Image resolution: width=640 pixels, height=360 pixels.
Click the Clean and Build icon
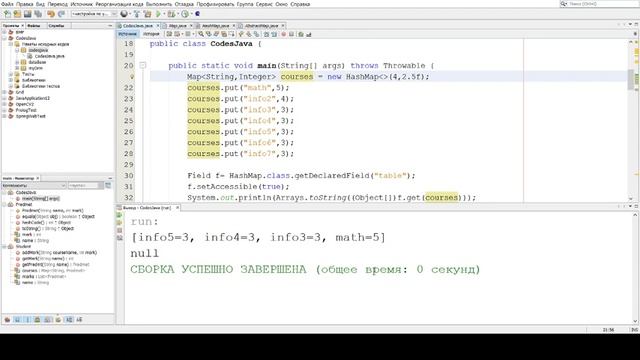(x=147, y=14)
